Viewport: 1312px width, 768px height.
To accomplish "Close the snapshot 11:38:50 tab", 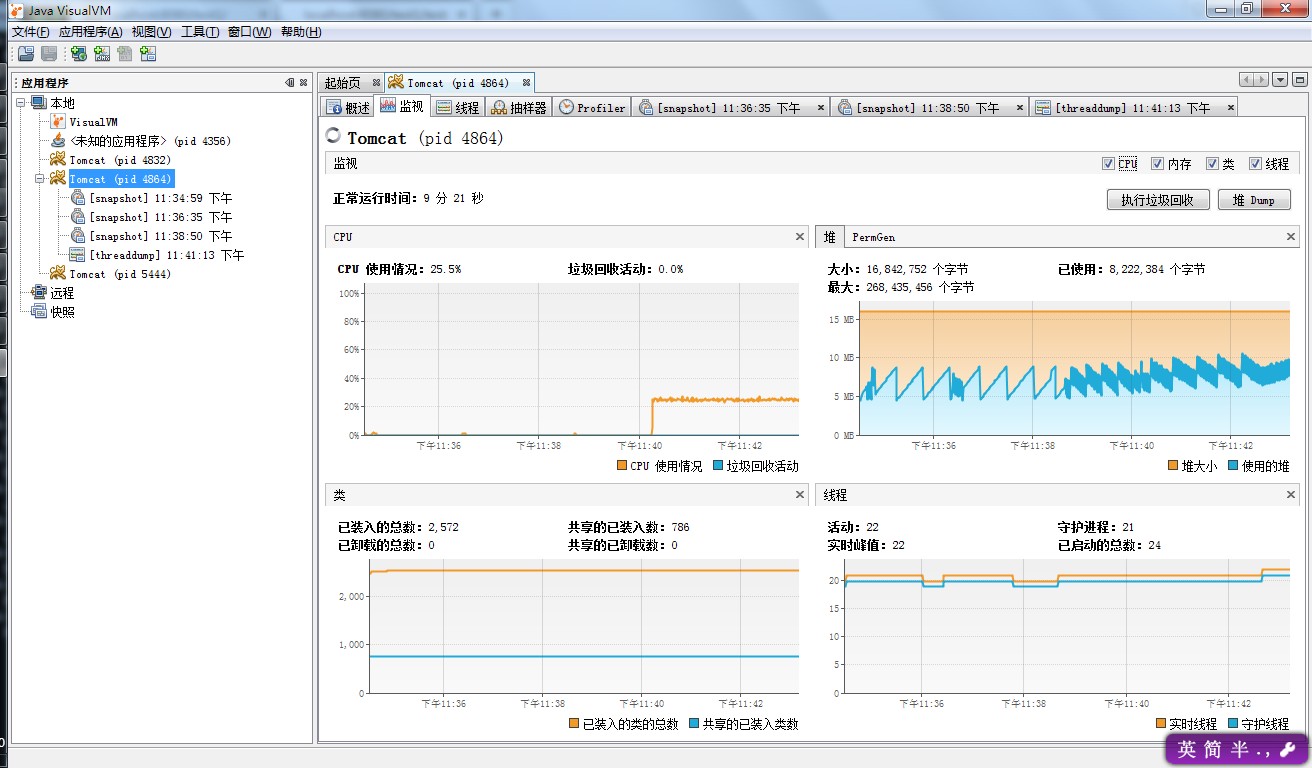I will pyautogui.click(x=1020, y=107).
